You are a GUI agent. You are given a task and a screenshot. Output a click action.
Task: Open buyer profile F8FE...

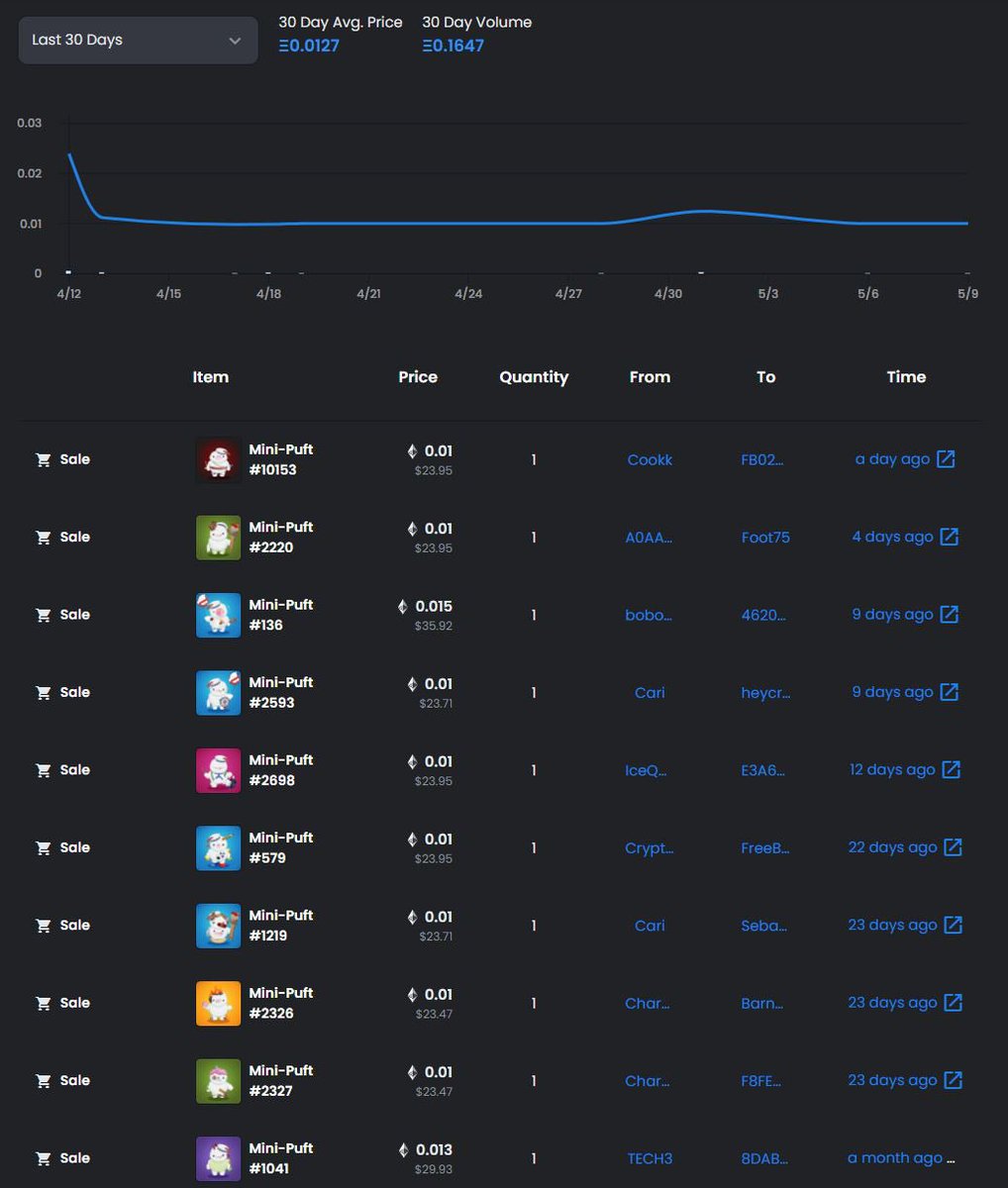pos(761,1081)
